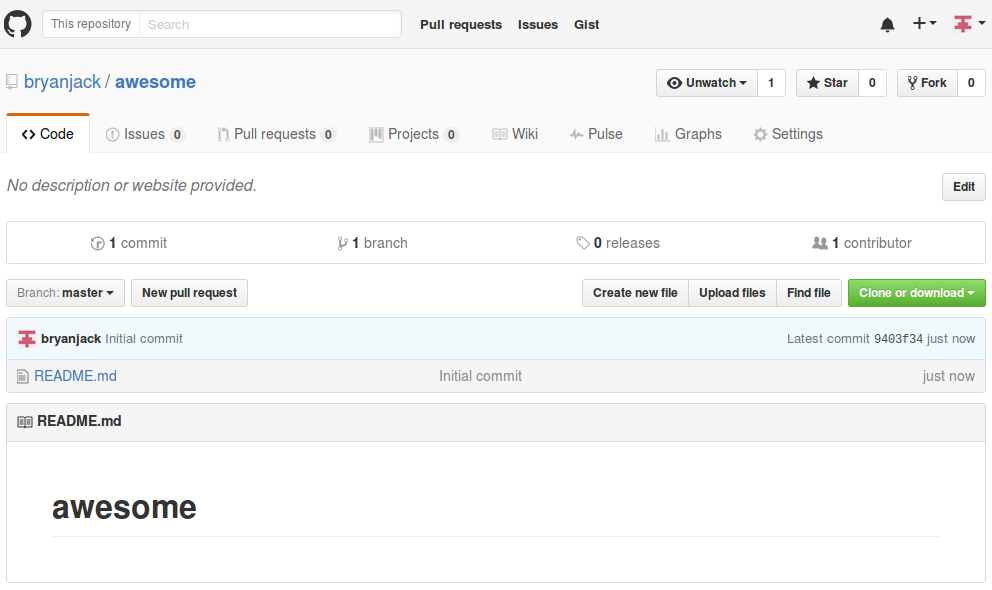This screenshot has width=992, height=590.
Task: Fork the repository
Action: pos(927,83)
